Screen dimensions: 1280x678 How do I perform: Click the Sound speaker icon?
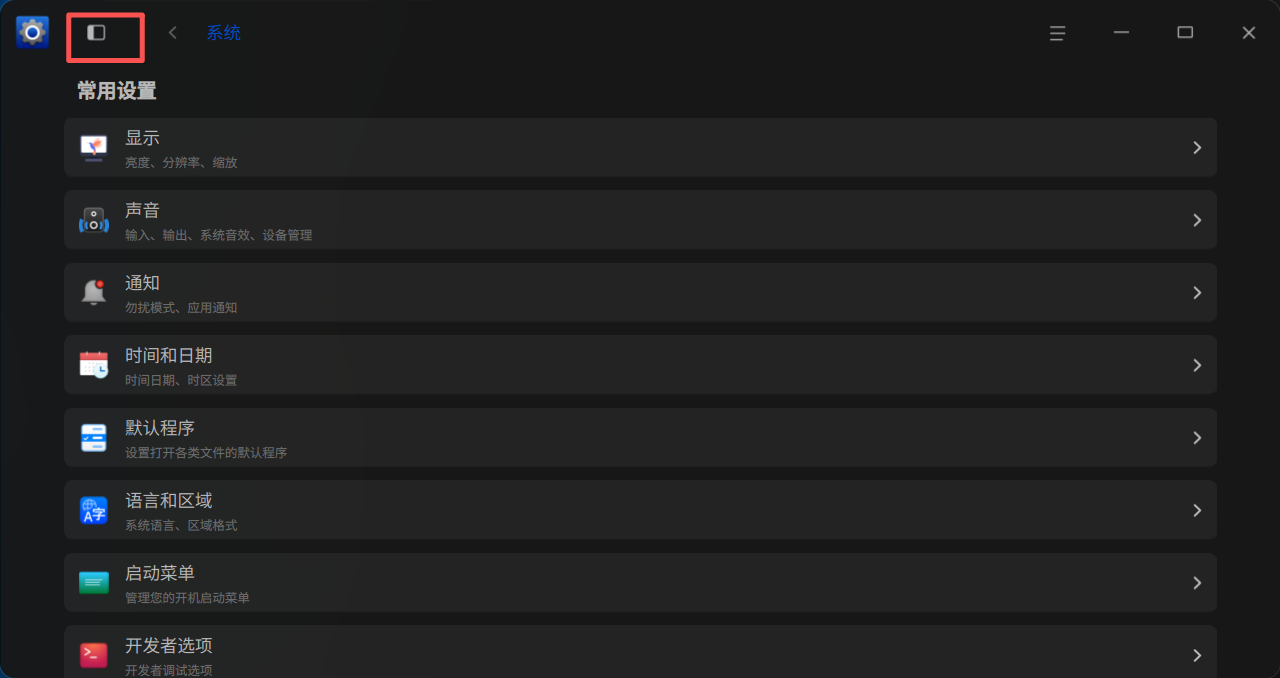94,220
